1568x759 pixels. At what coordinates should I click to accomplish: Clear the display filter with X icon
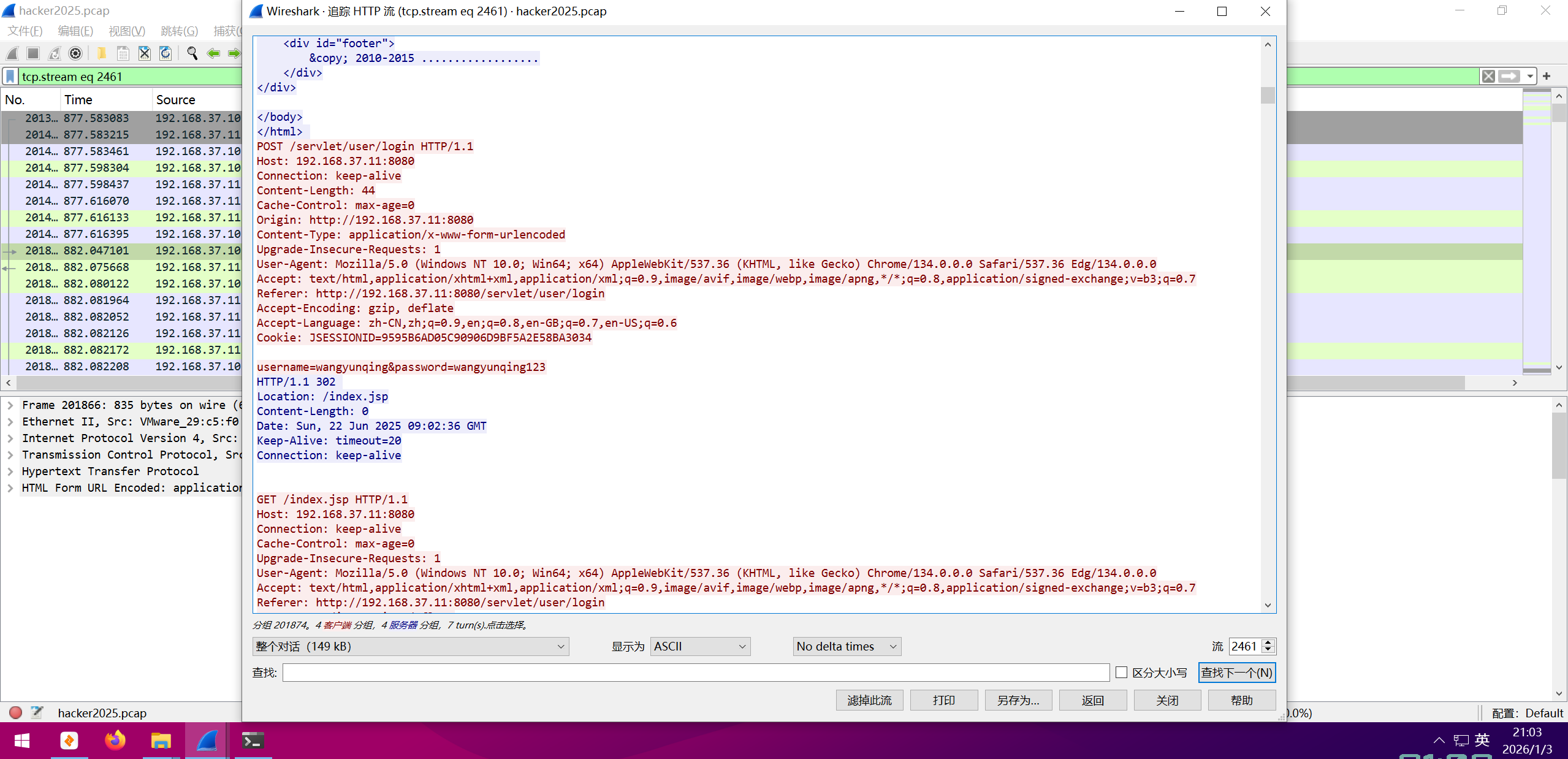coord(1488,76)
